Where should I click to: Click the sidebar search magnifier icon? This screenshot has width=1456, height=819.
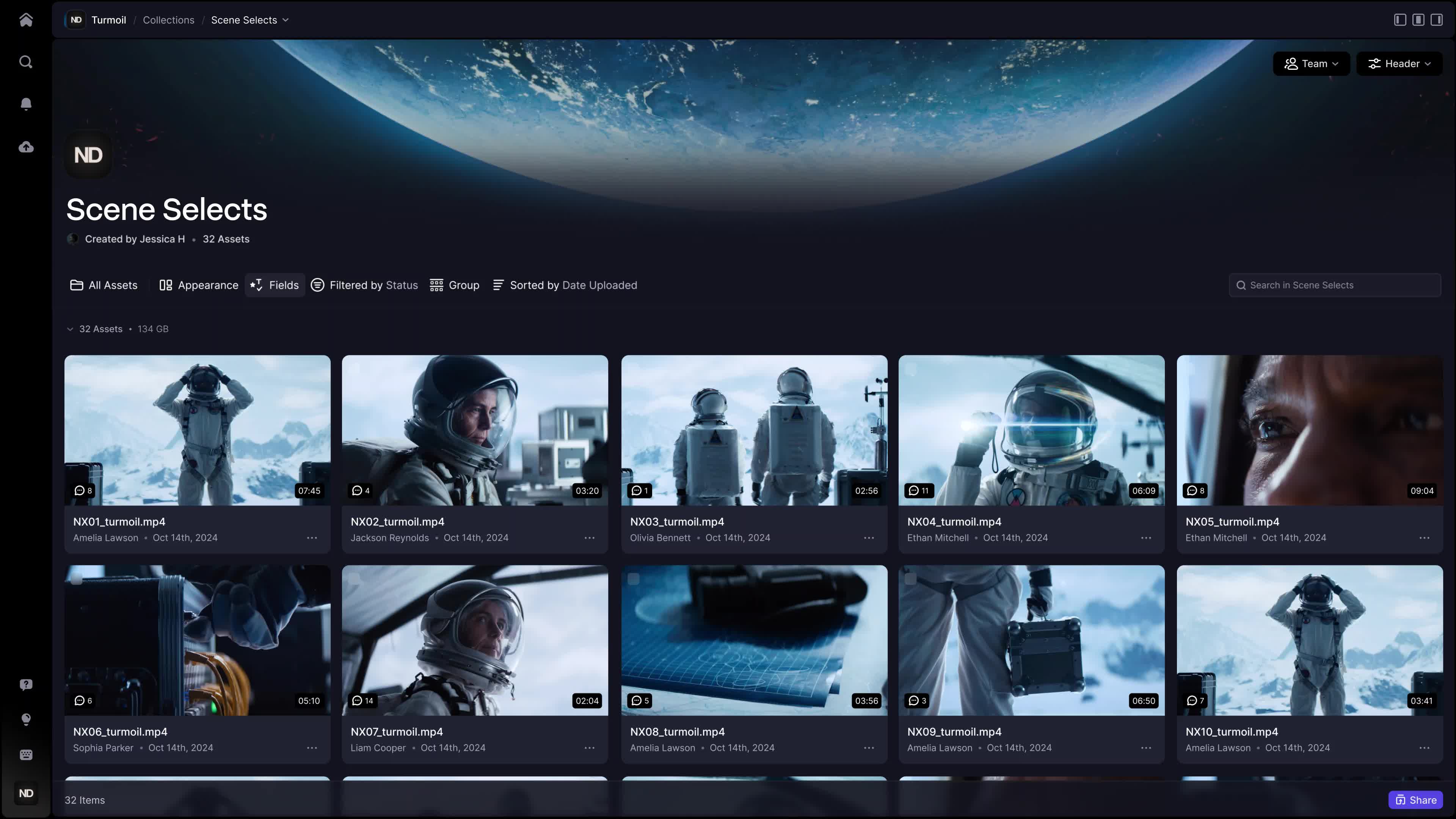(26, 61)
